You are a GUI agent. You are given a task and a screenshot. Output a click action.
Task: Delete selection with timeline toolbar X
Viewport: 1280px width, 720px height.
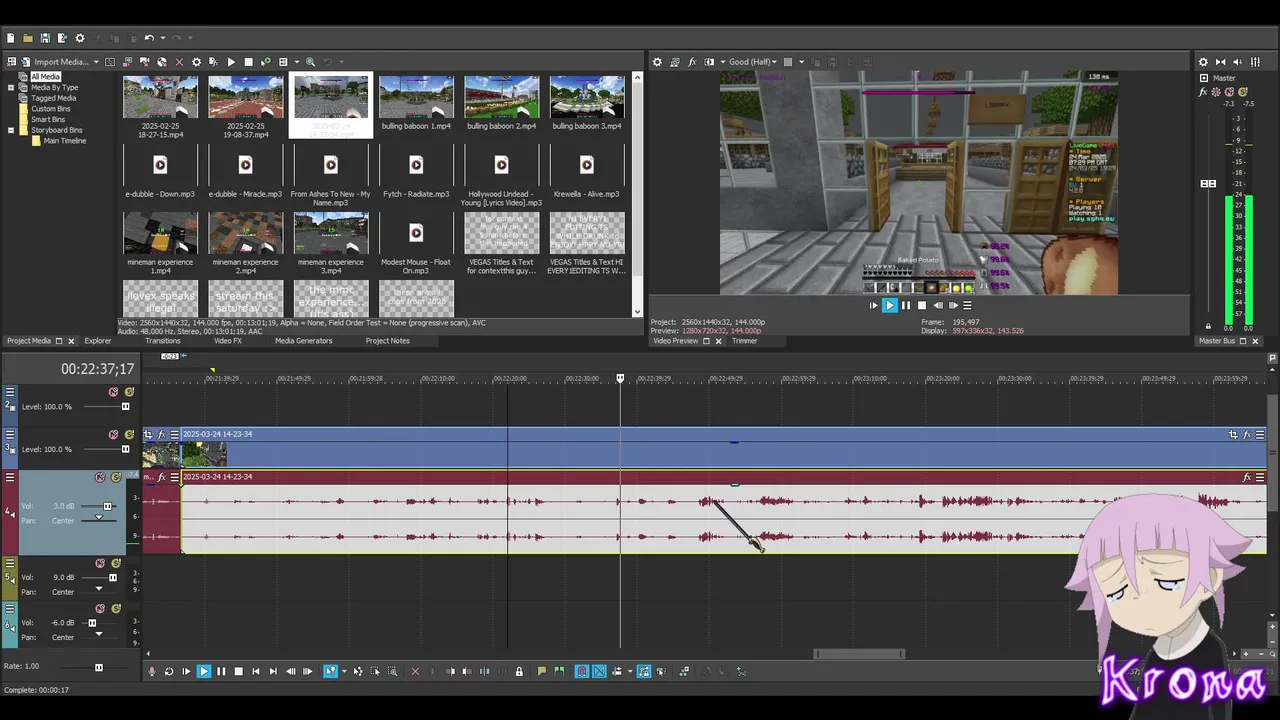click(415, 671)
